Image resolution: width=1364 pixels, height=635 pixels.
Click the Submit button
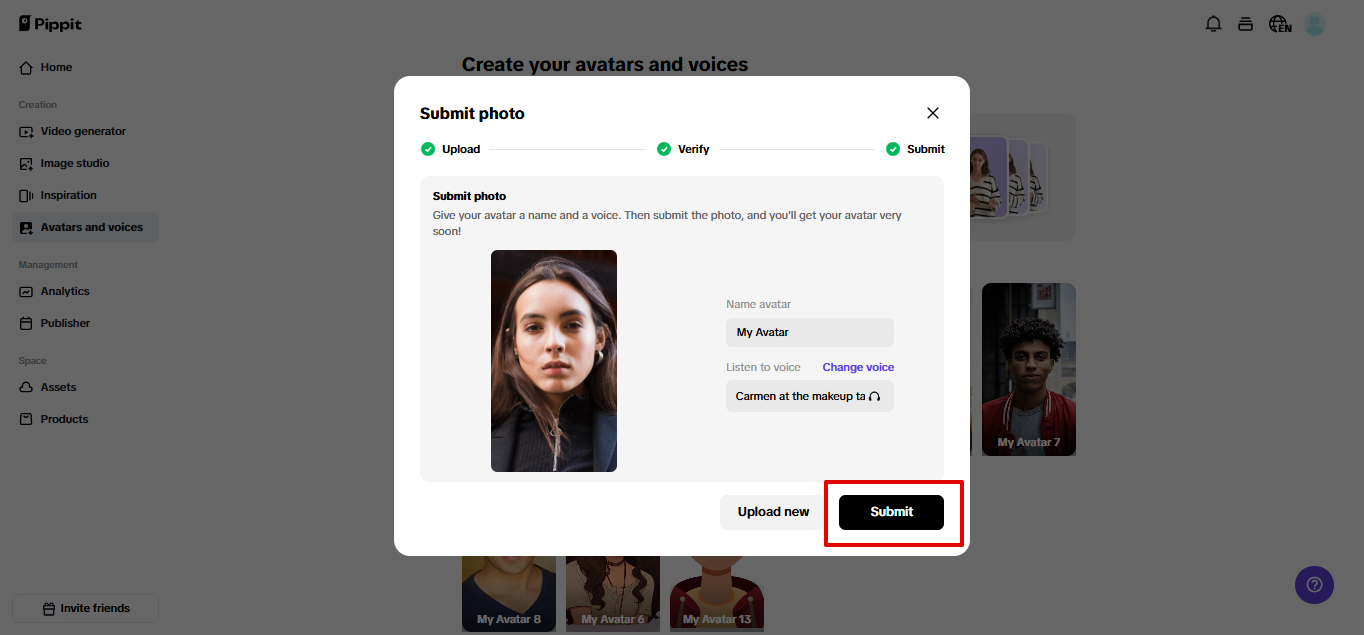point(891,512)
